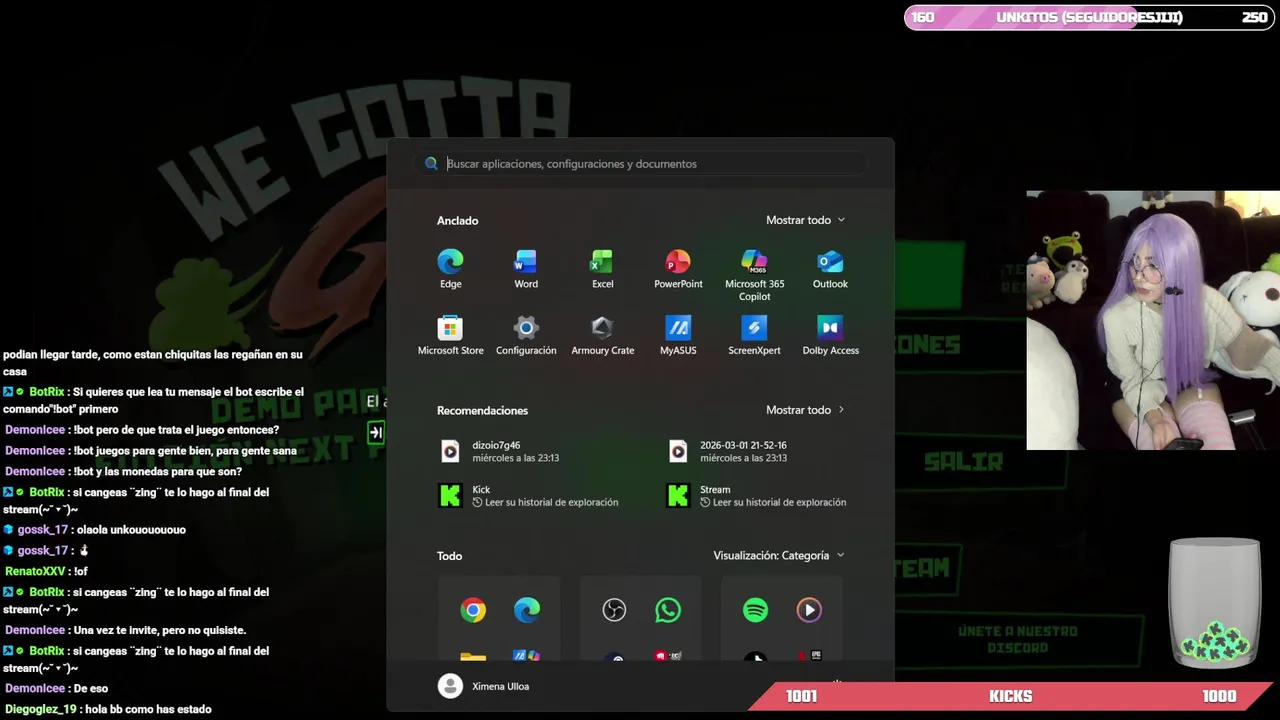Click ÚNETE A NUESTRO DISCORD in game window
1280x720 pixels.
(x=1018, y=639)
